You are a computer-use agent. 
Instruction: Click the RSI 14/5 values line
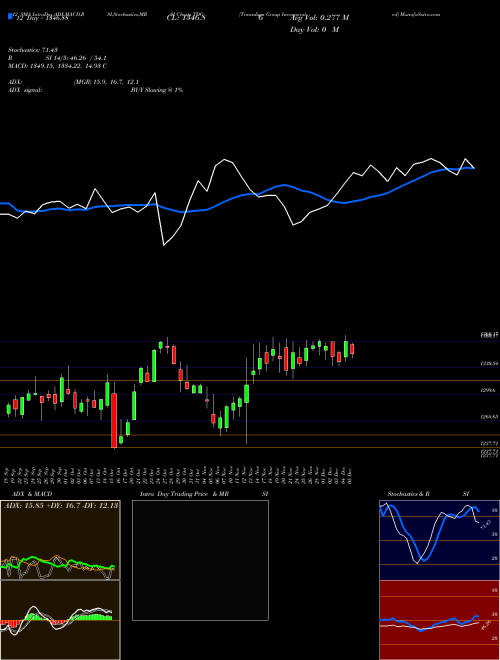(57, 58)
